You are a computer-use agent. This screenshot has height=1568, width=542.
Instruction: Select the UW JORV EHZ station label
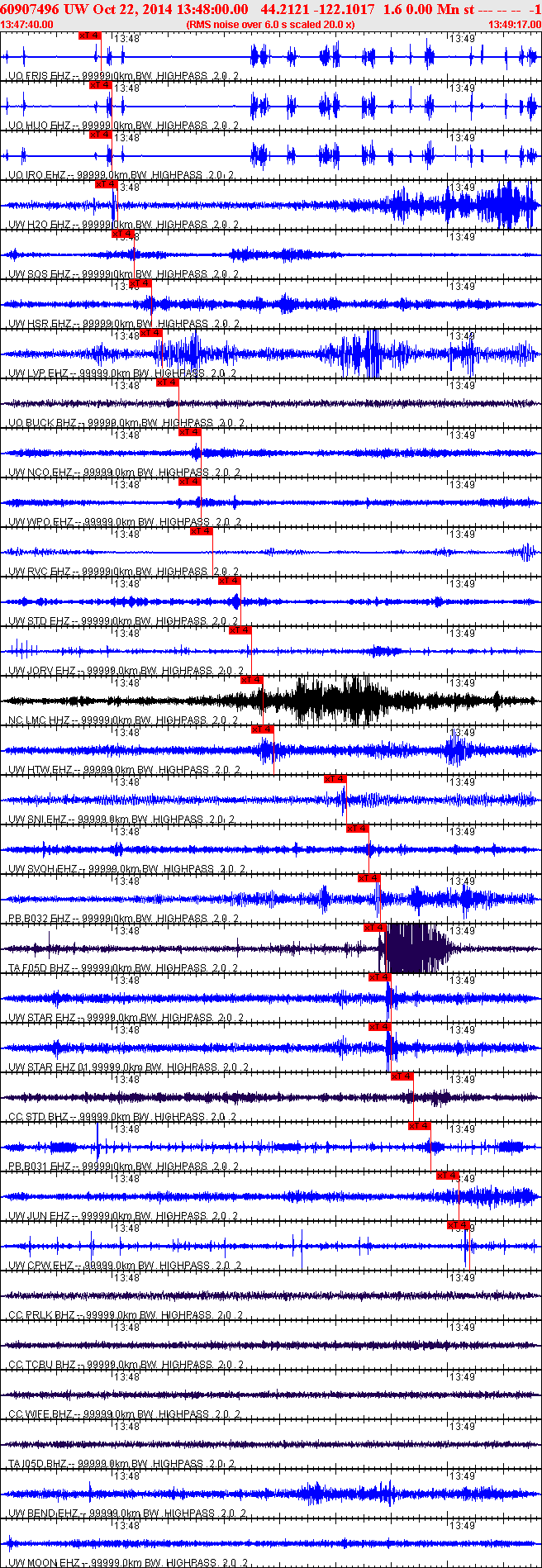tap(127, 671)
